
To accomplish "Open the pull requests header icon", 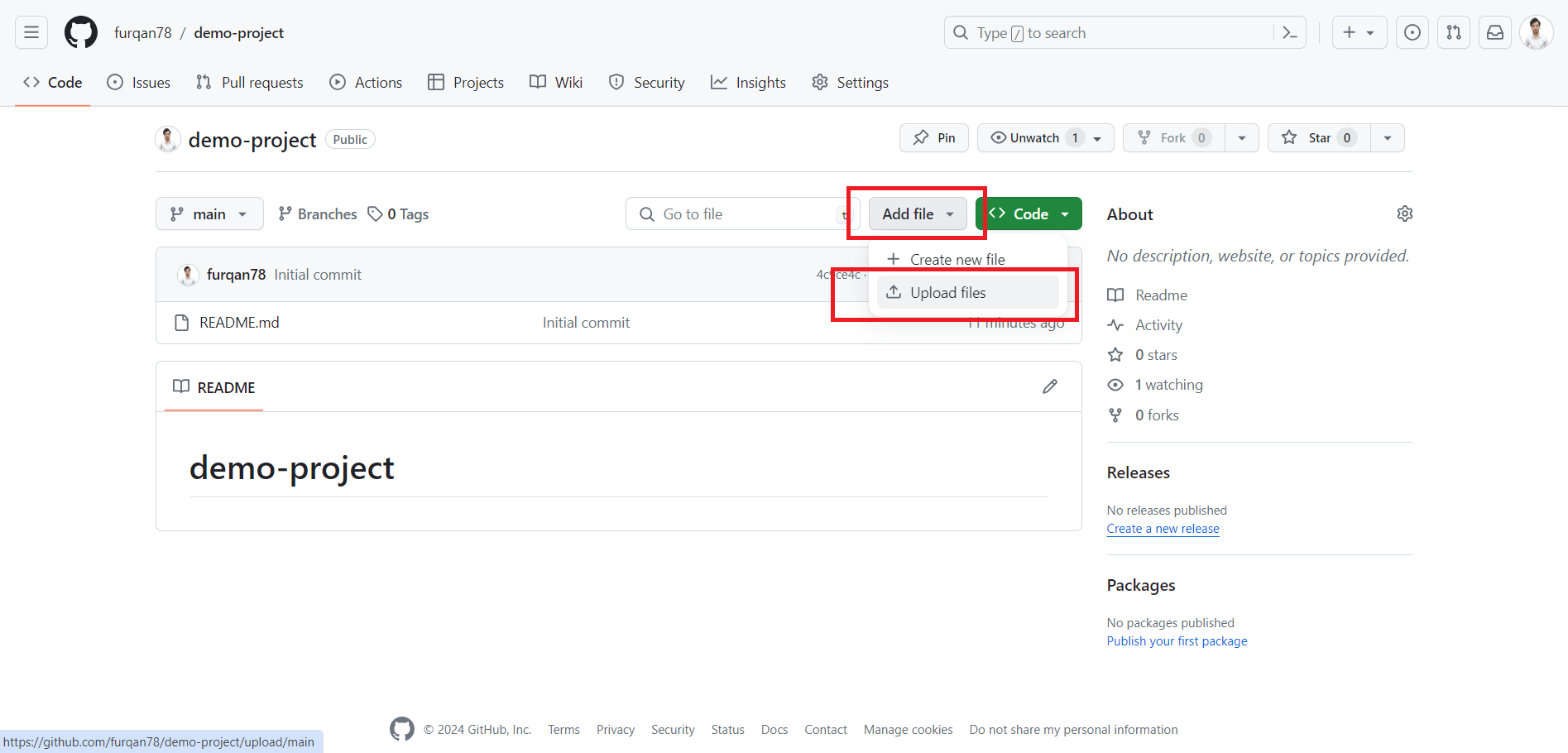I will 1453,32.
